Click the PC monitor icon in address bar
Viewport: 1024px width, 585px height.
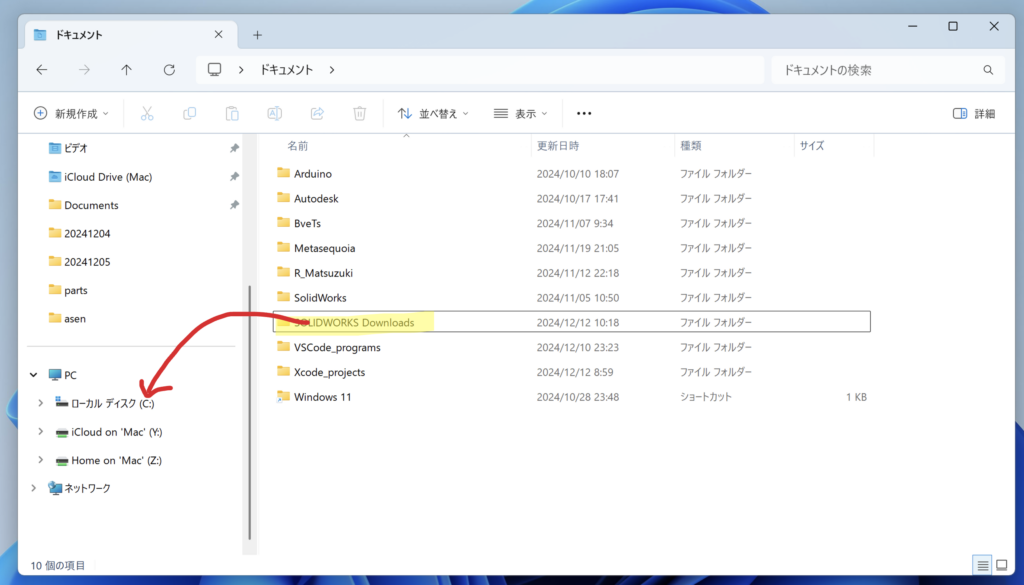[214, 70]
